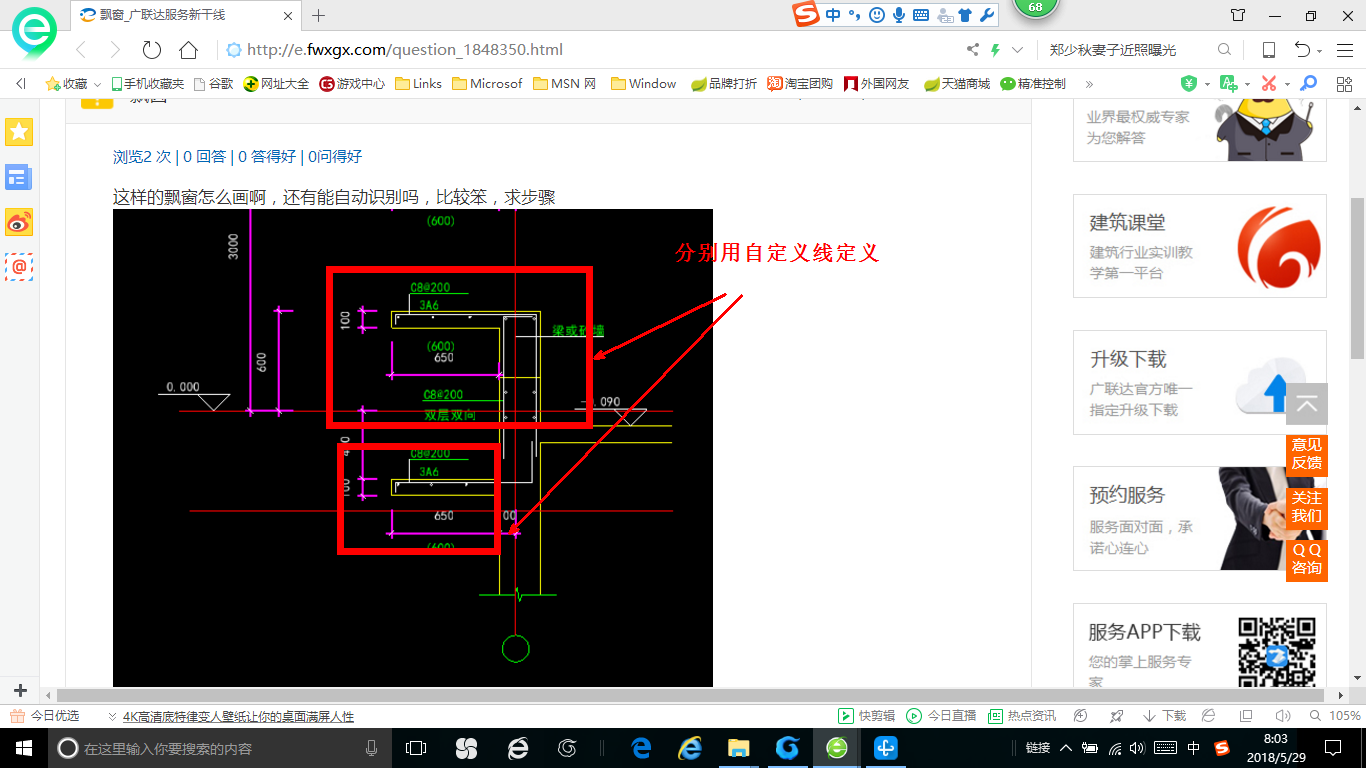Open the dropdown next to undo arrow
The height and width of the screenshot is (768, 1366).
point(1320,51)
